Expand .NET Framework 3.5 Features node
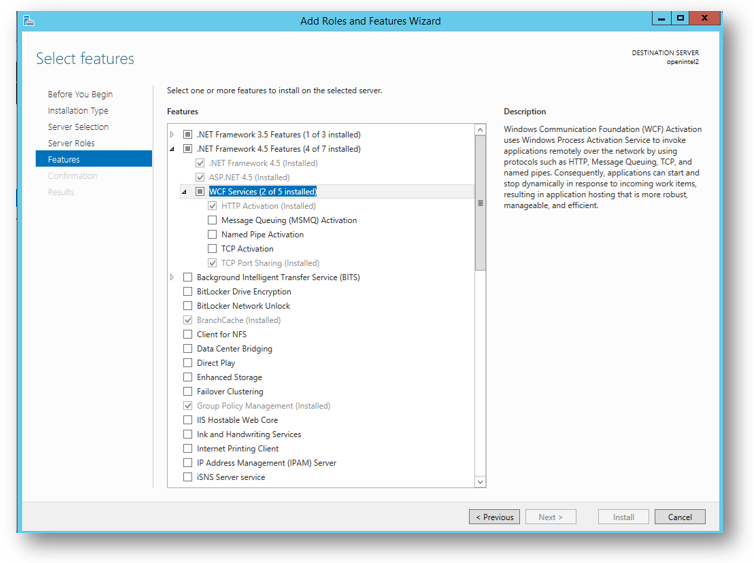This screenshot has height=563, width=754. 172,135
